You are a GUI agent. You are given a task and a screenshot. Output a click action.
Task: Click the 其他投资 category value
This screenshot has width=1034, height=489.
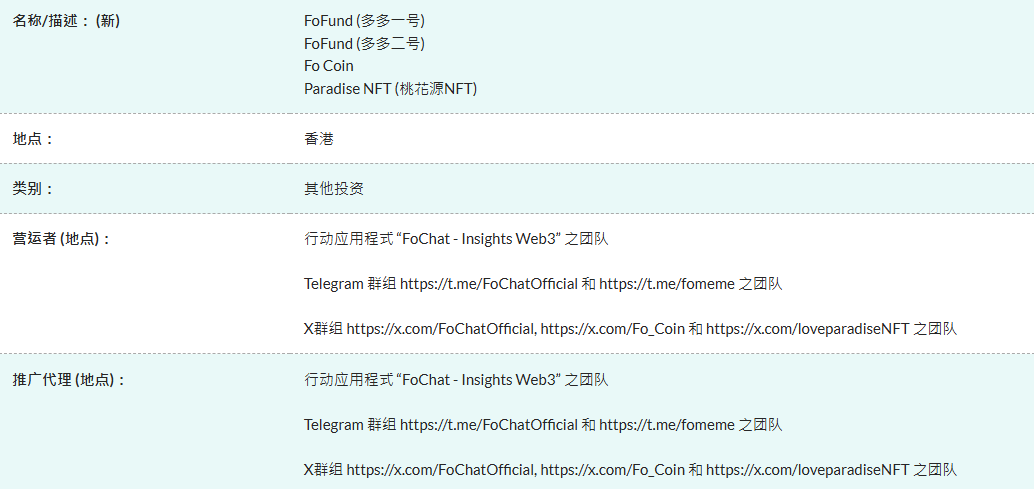(x=334, y=189)
